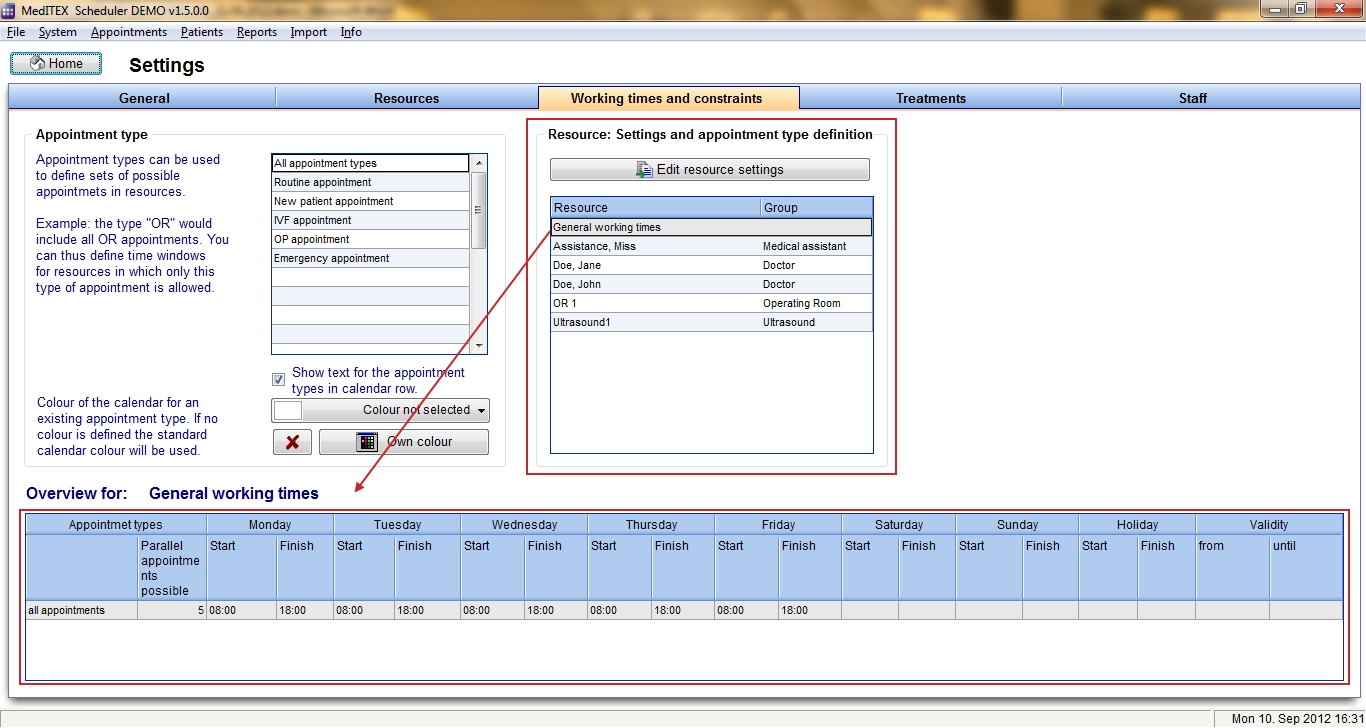
Task: Open the Import menu
Action: [x=309, y=32]
